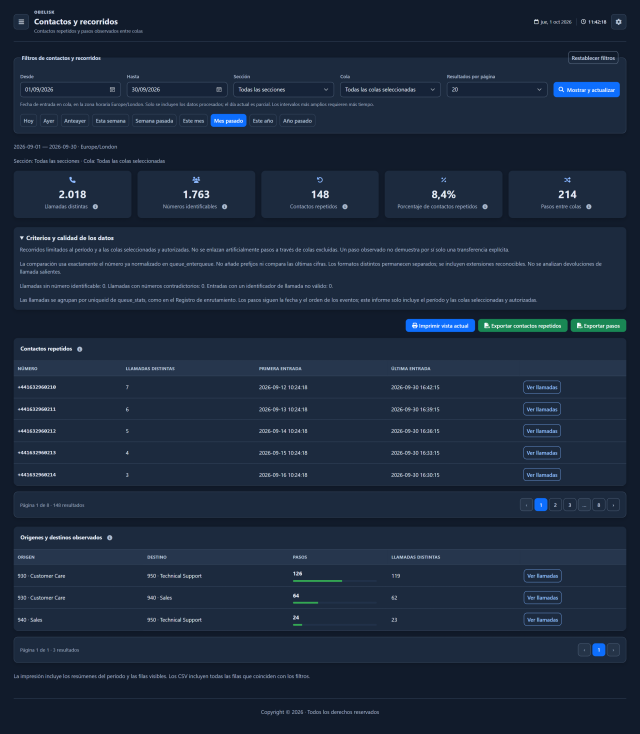
Task: Click calendar icon in Hasta field
Action: pos(219,89)
